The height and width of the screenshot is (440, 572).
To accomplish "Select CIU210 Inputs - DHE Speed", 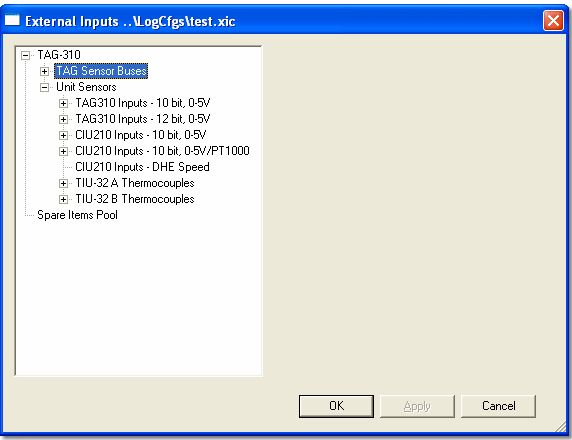I will (142, 167).
